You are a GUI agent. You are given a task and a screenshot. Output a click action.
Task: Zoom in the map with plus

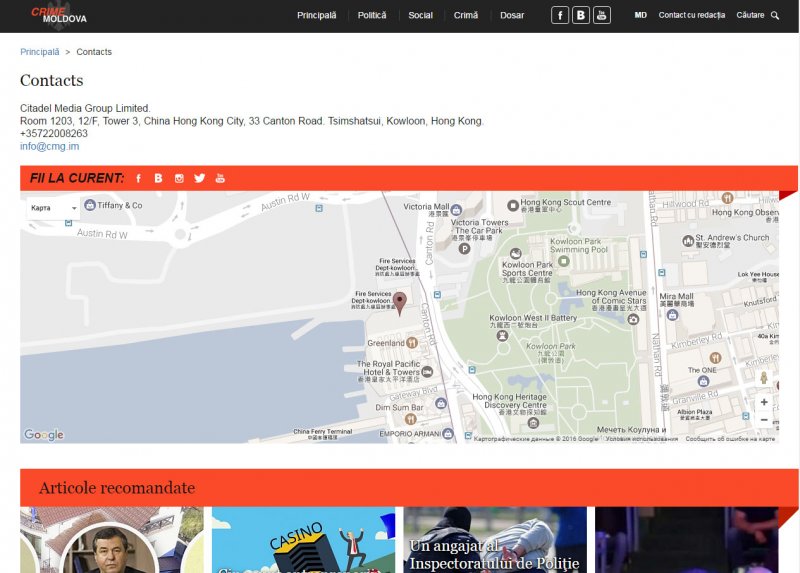764,402
